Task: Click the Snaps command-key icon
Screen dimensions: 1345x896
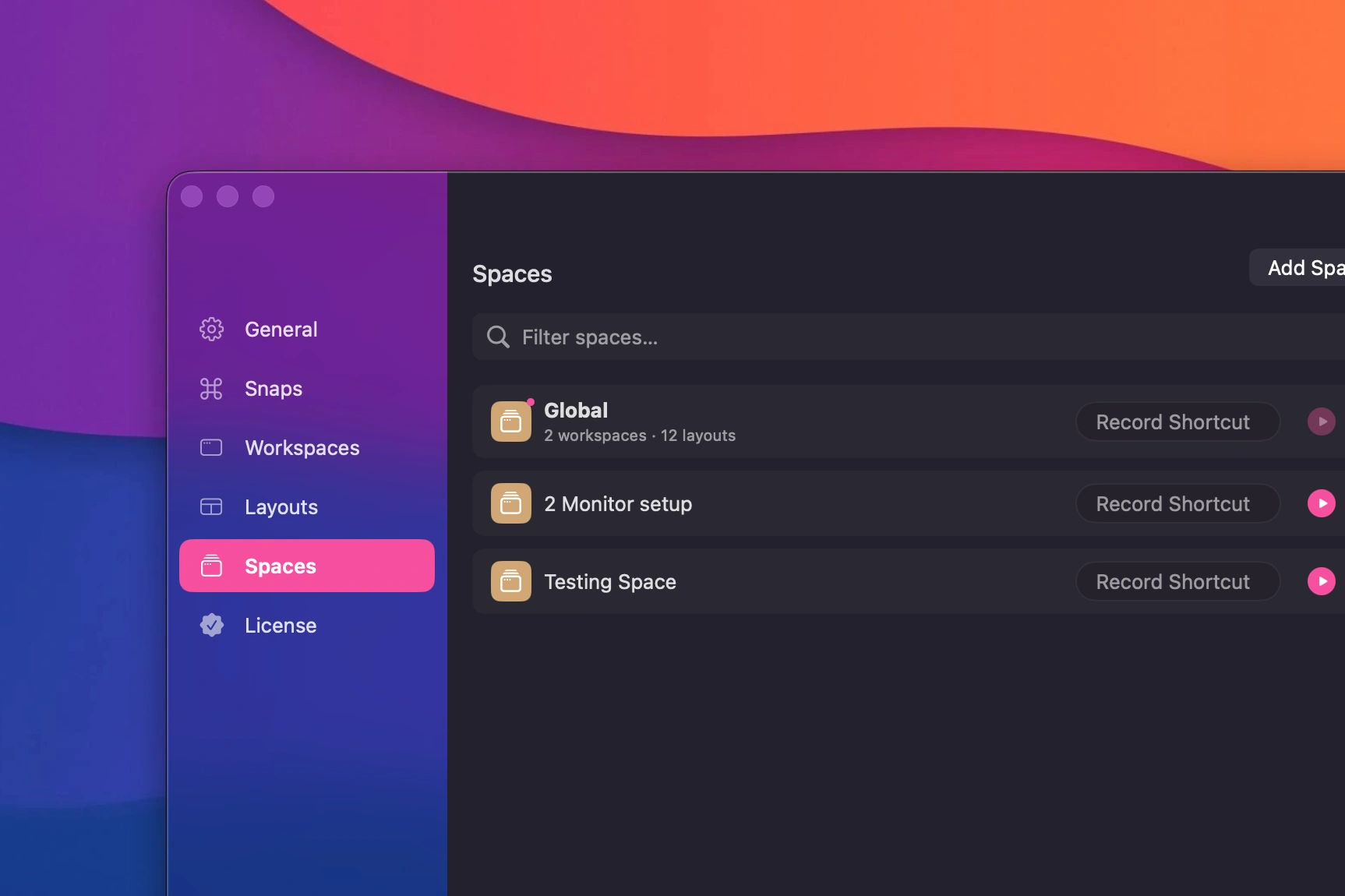Action: click(x=211, y=389)
